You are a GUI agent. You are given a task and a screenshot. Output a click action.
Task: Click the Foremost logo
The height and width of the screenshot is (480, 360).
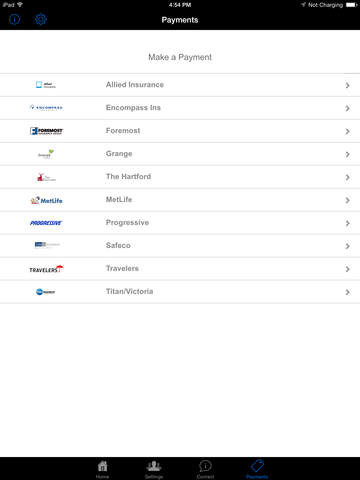click(46, 131)
